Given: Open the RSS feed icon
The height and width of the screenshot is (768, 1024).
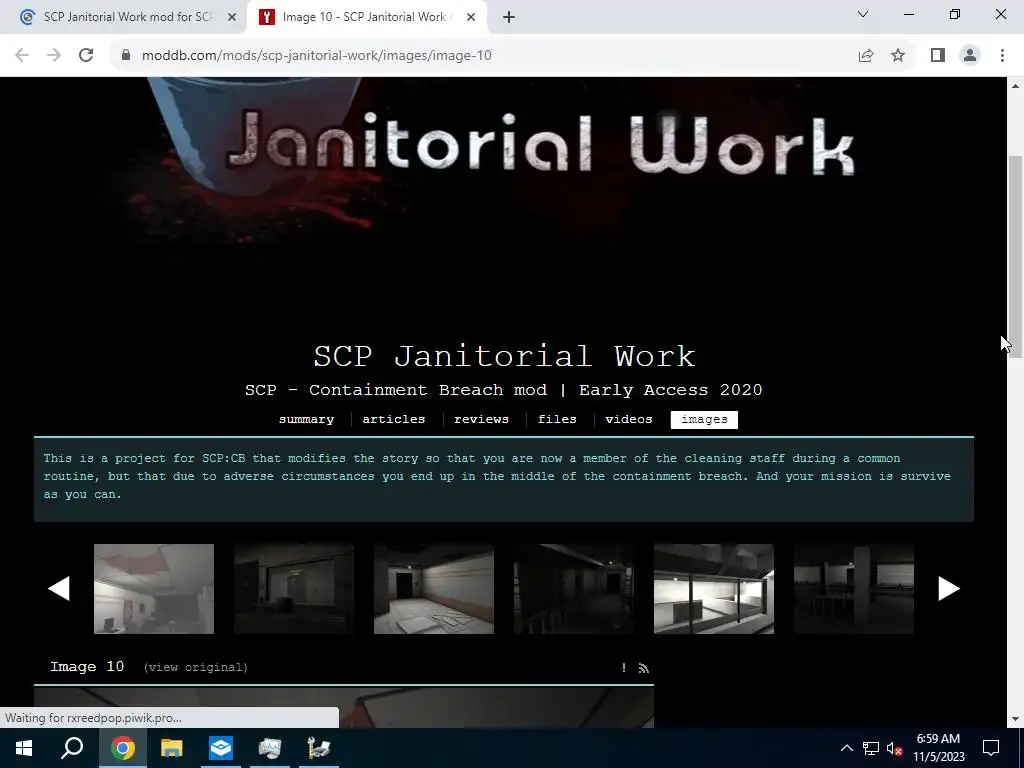Looking at the screenshot, I should coord(644,667).
